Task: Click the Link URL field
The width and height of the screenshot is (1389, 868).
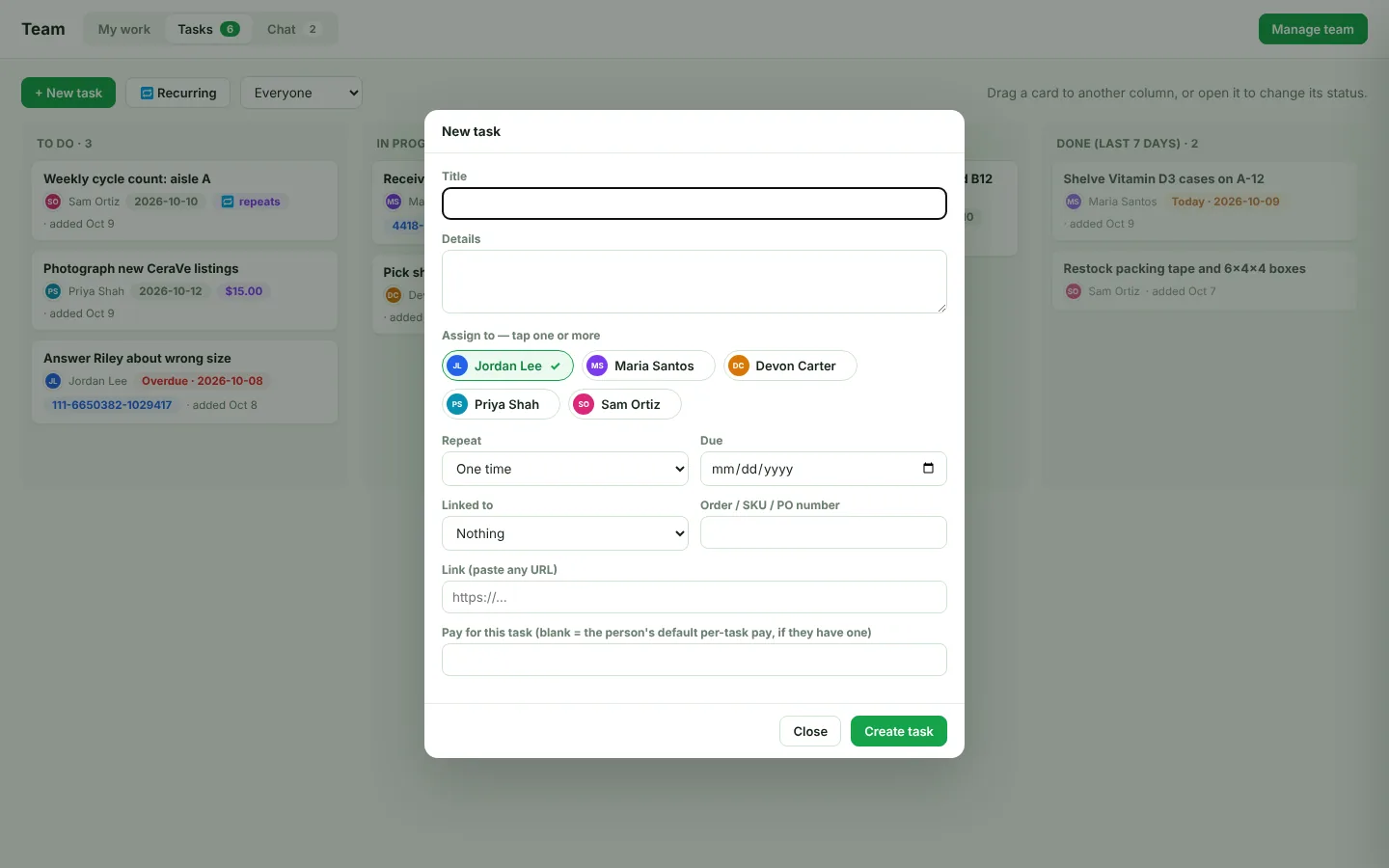Action: click(x=694, y=597)
